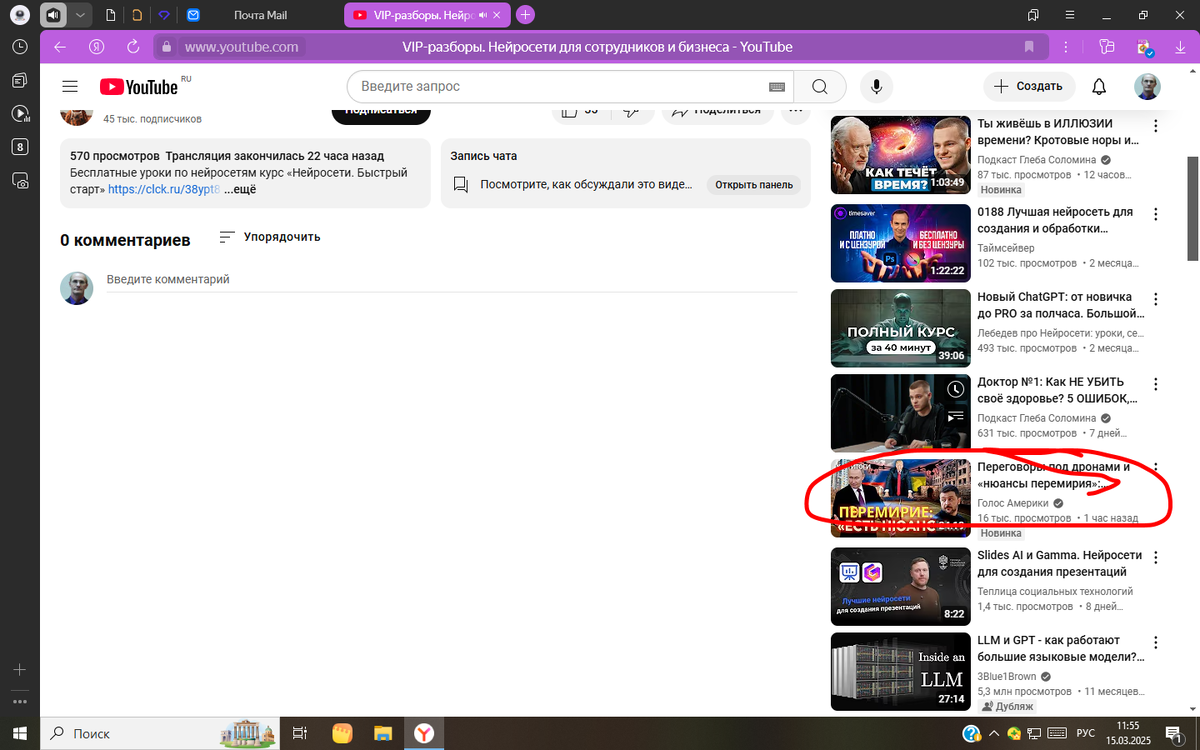Open the pinned blue diamond tab
1200x750 pixels.
click(165, 15)
